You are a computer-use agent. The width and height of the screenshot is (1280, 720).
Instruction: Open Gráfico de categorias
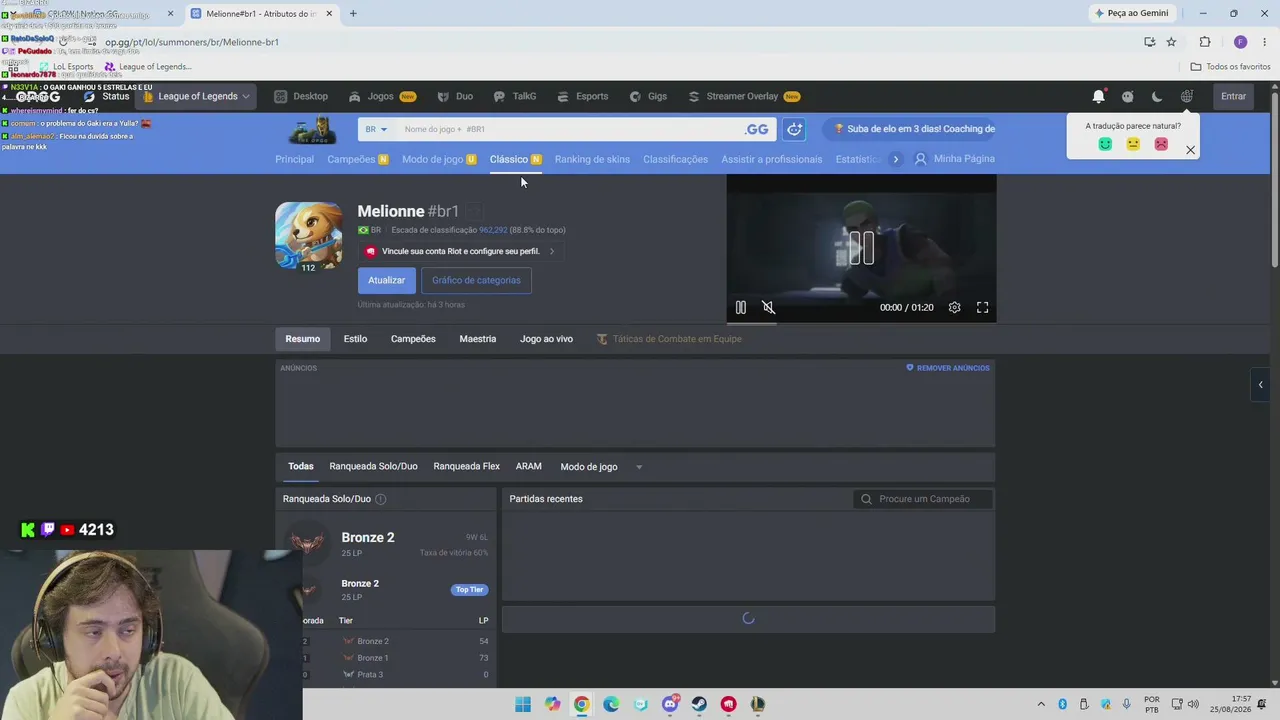(x=476, y=280)
